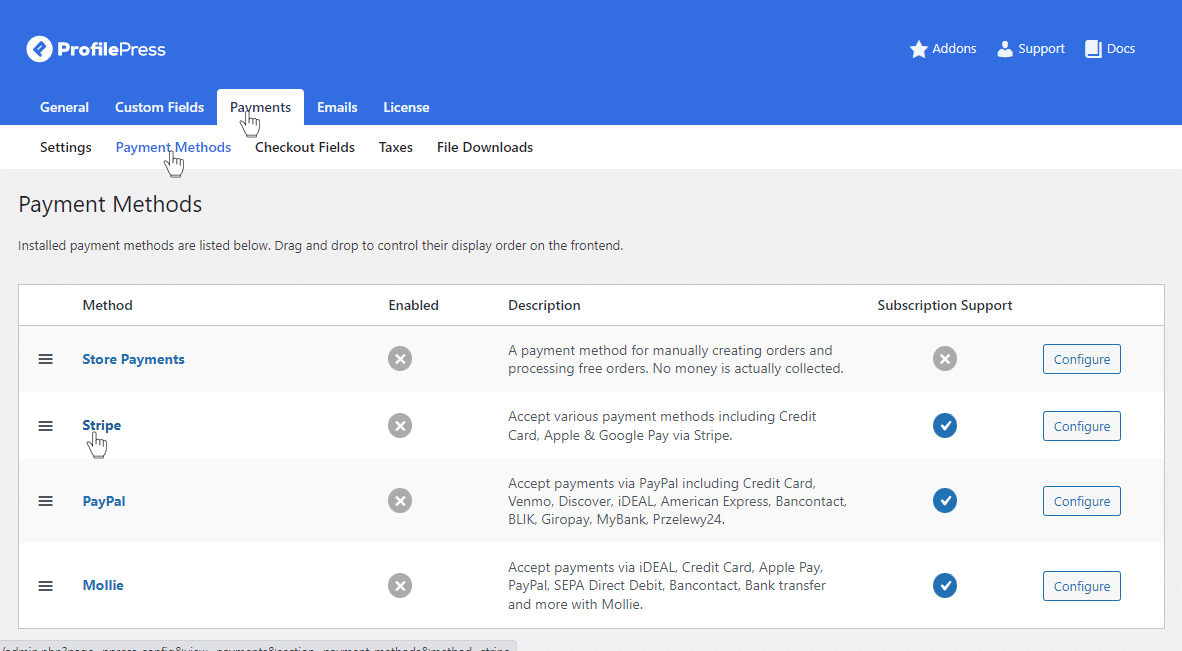Screen dimensions: 1182x651
Task: Open the Mollie method link
Action: pyautogui.click(x=103, y=585)
